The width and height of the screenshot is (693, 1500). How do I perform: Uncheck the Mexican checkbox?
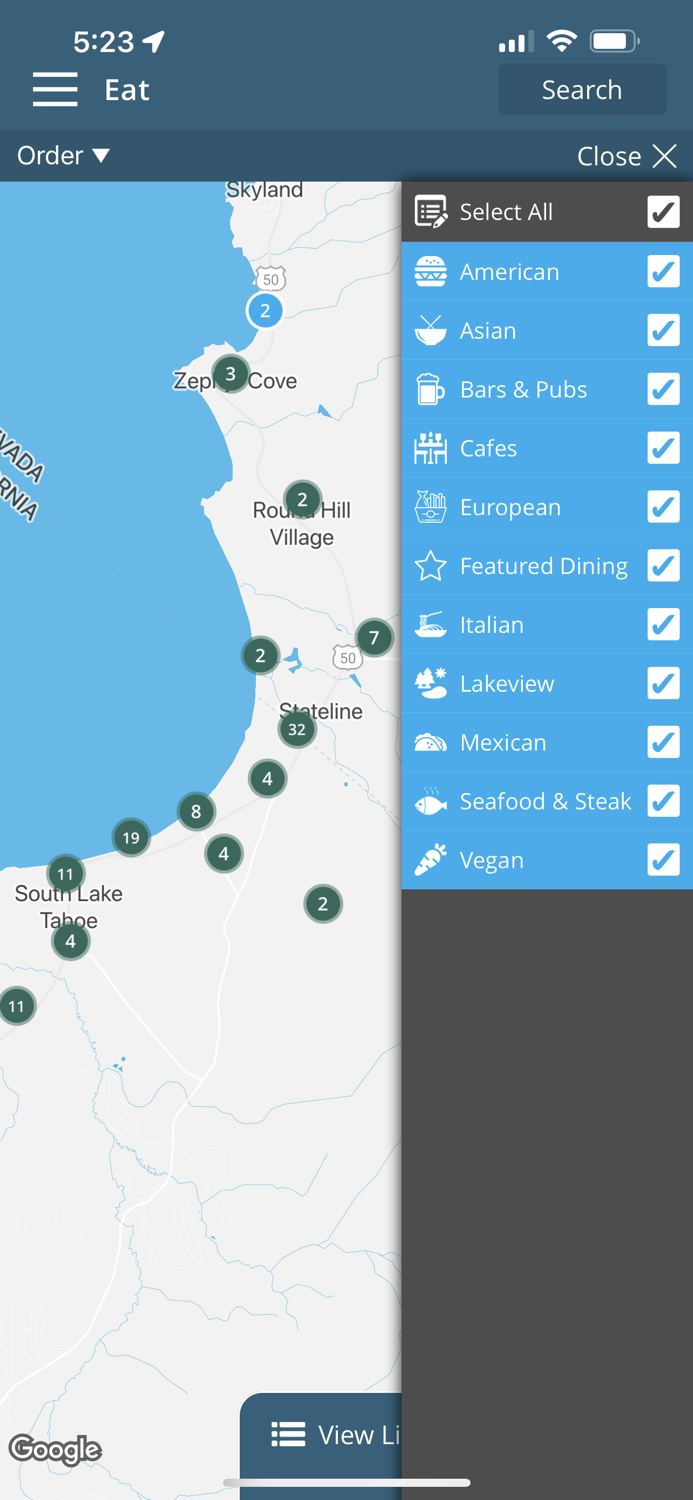pyautogui.click(x=663, y=742)
